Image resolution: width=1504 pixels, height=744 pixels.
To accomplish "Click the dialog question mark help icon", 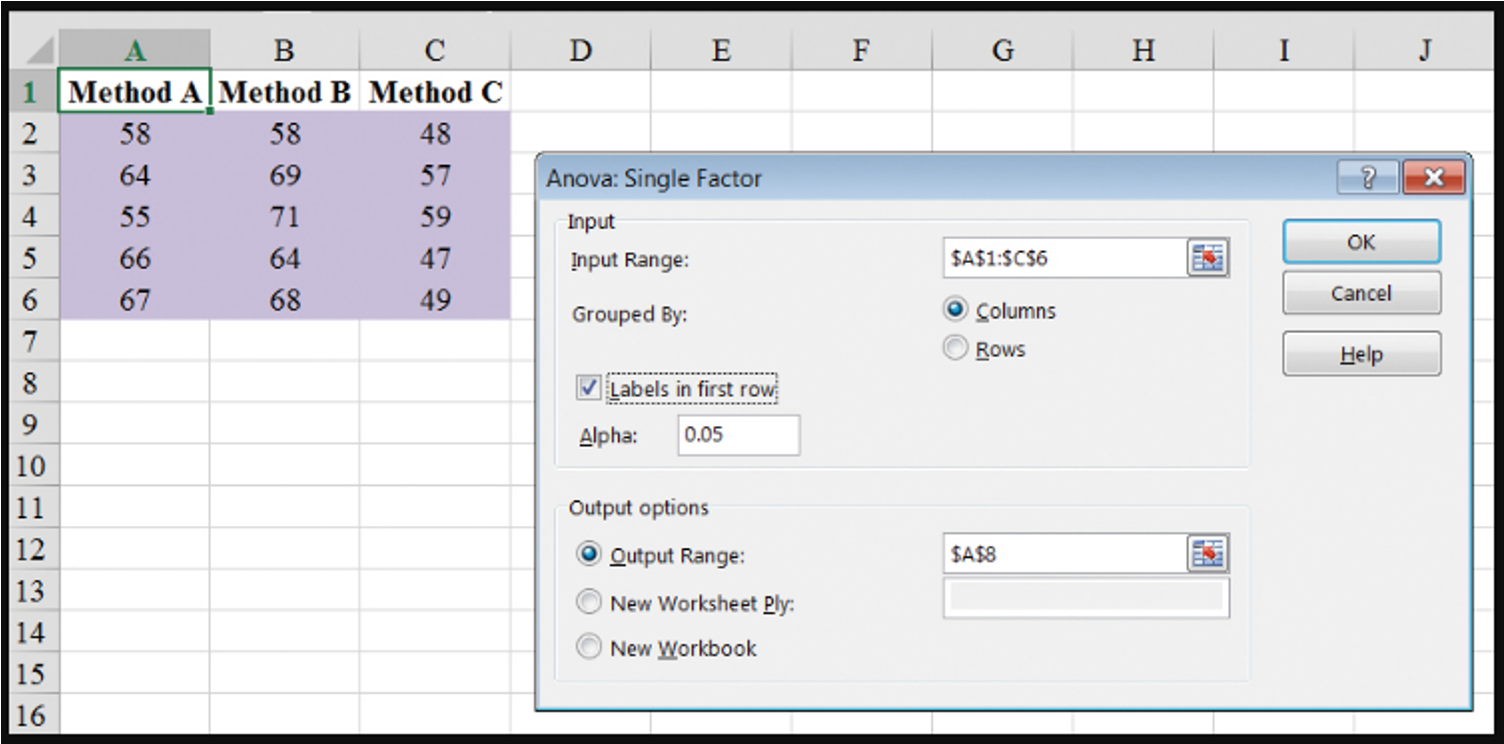I will (x=1368, y=177).
